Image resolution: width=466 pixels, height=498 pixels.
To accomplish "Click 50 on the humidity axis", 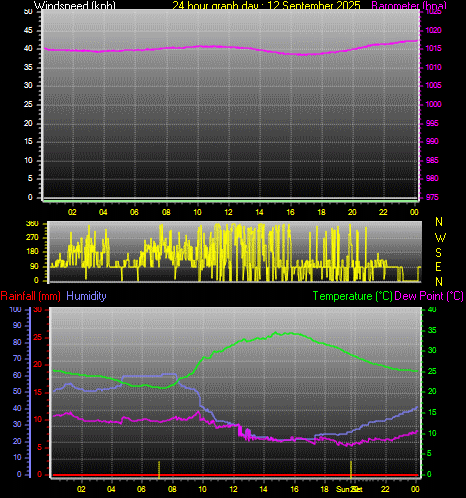I will point(17,391).
